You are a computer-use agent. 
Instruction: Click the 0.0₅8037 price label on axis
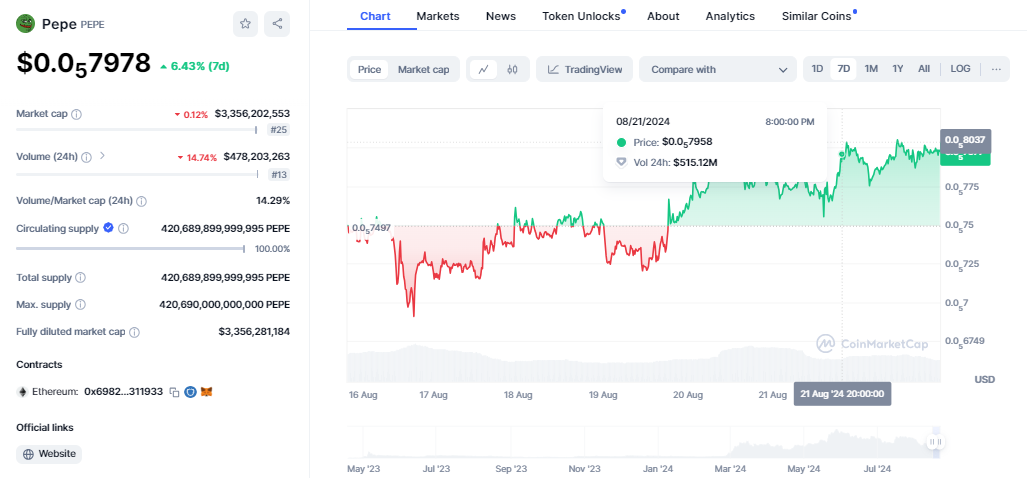[965, 139]
